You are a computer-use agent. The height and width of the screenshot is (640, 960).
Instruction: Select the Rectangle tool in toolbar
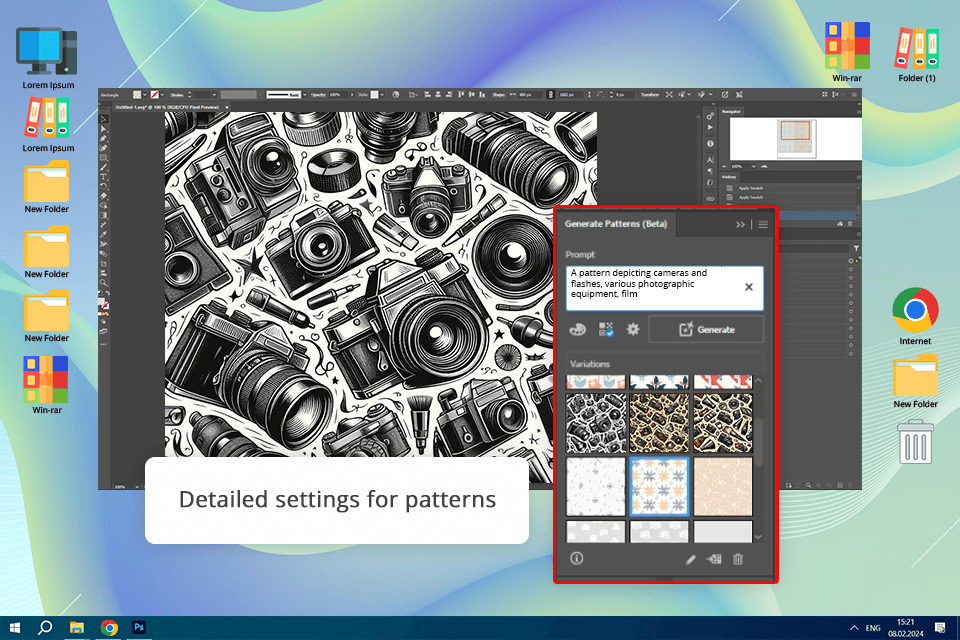point(103,157)
